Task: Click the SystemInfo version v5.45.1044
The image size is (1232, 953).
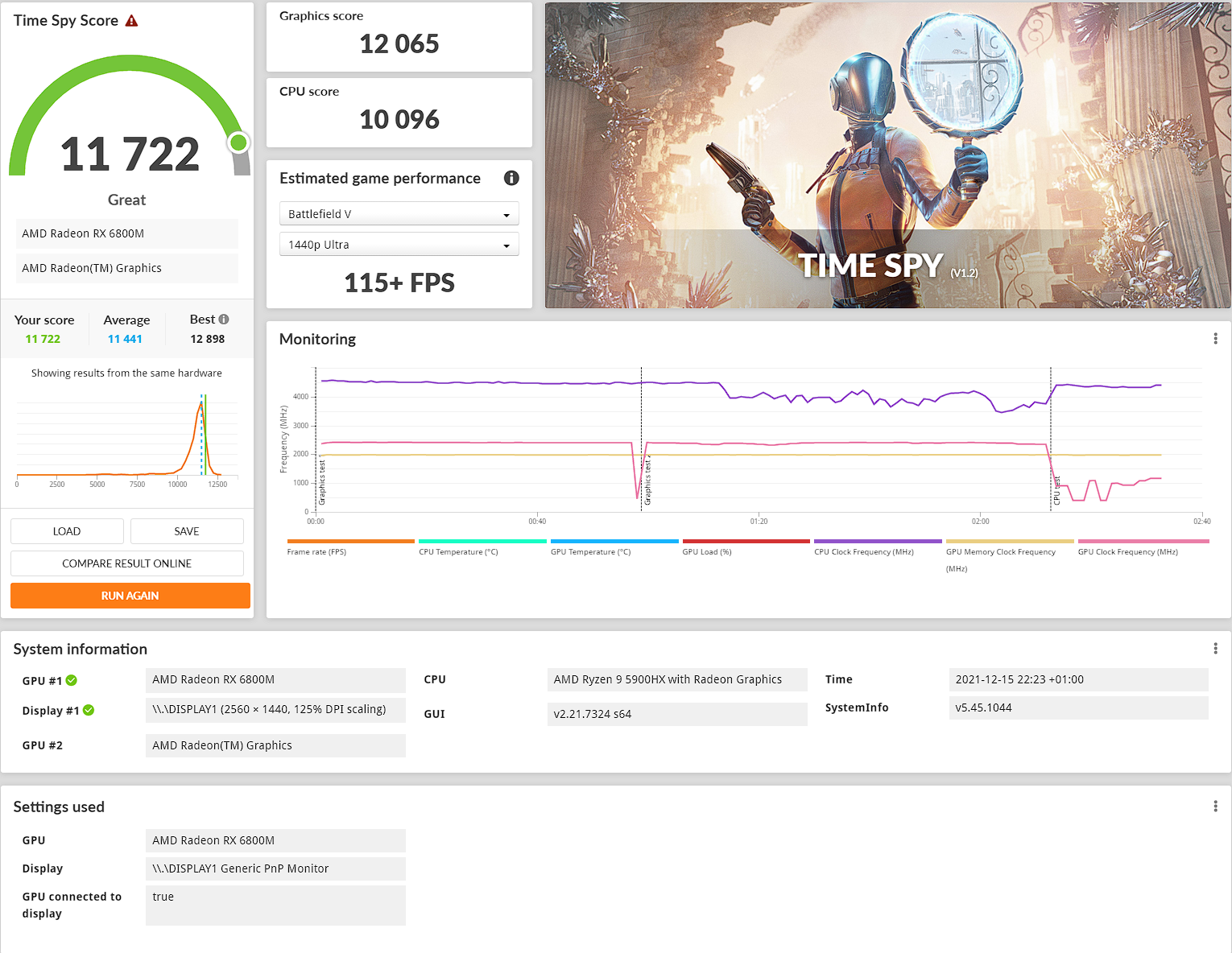Action: tap(1079, 708)
